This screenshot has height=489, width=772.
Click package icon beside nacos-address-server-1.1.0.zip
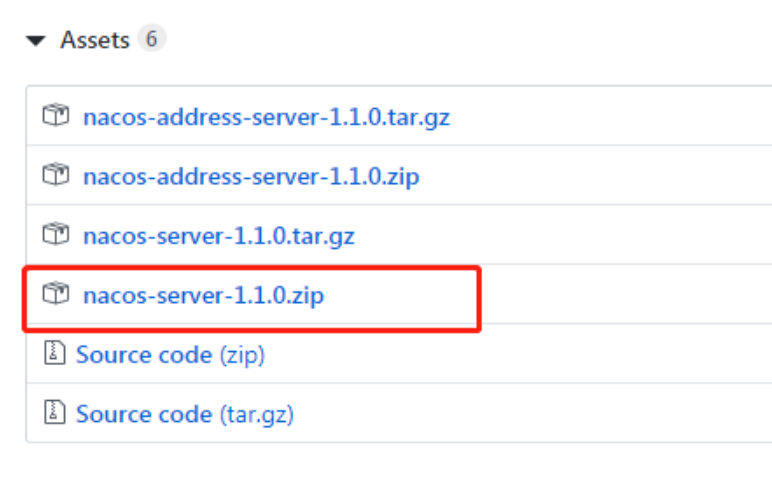56,175
